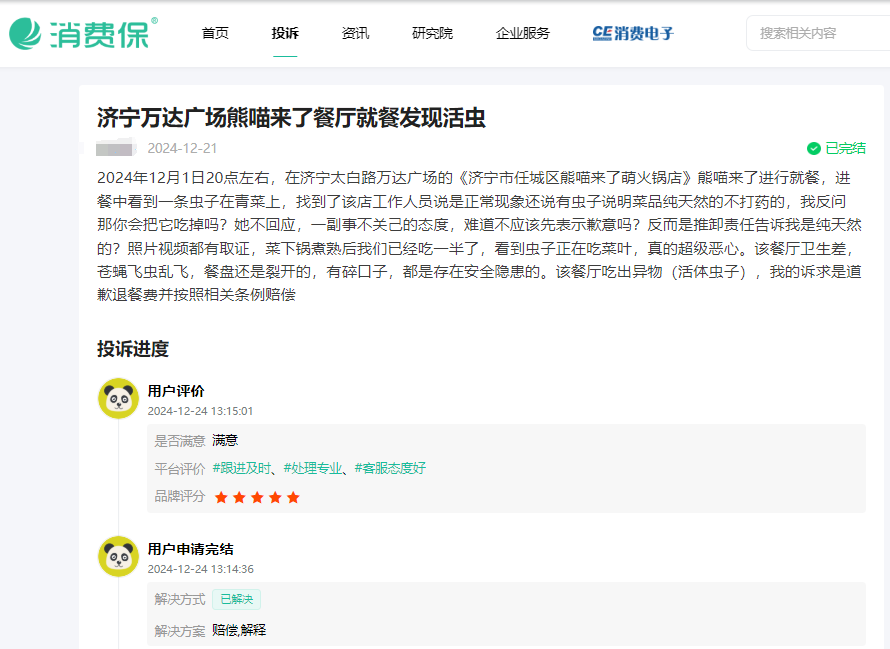Click the 投诉进度 section heading

click(x=133, y=349)
